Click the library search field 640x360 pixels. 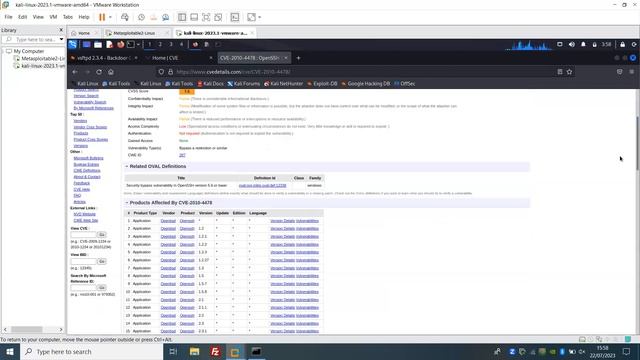(x=32, y=40)
